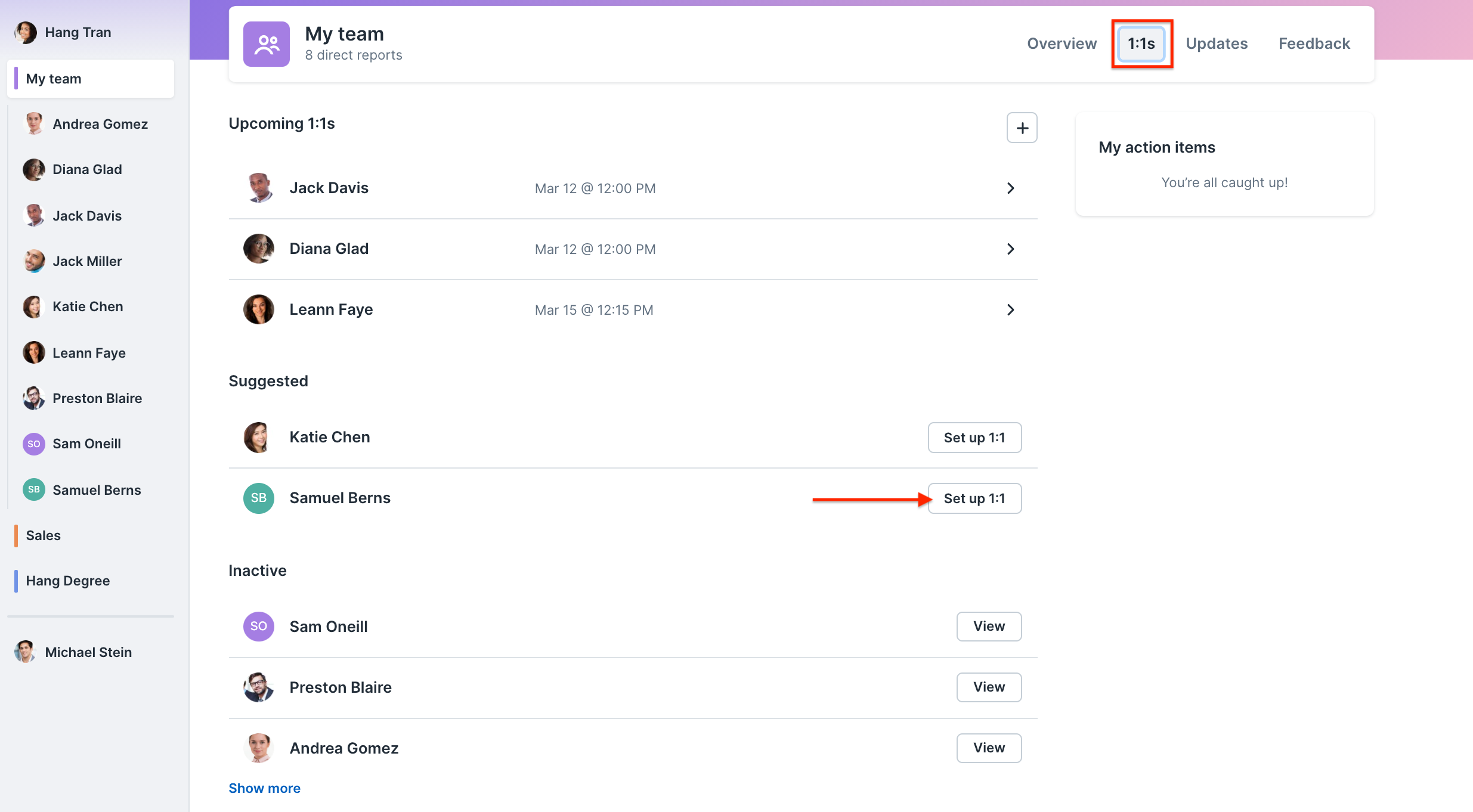The height and width of the screenshot is (812, 1473).
Task: Switch to the Overview tab
Action: (1062, 44)
